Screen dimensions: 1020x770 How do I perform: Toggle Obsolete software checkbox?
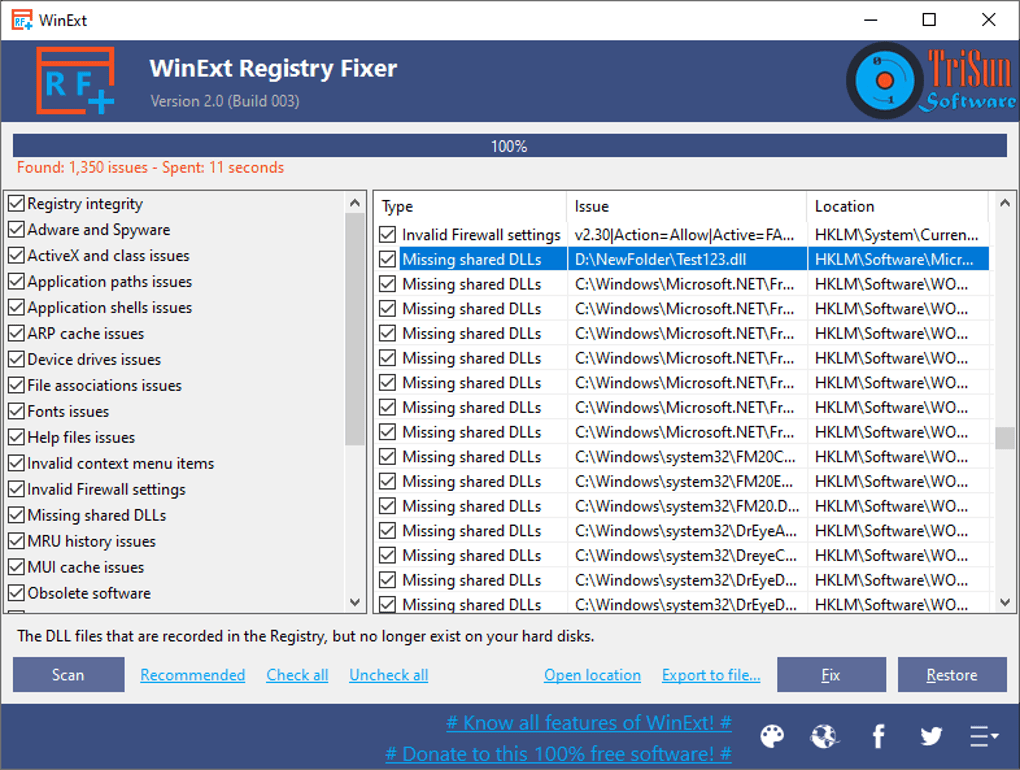[16, 594]
